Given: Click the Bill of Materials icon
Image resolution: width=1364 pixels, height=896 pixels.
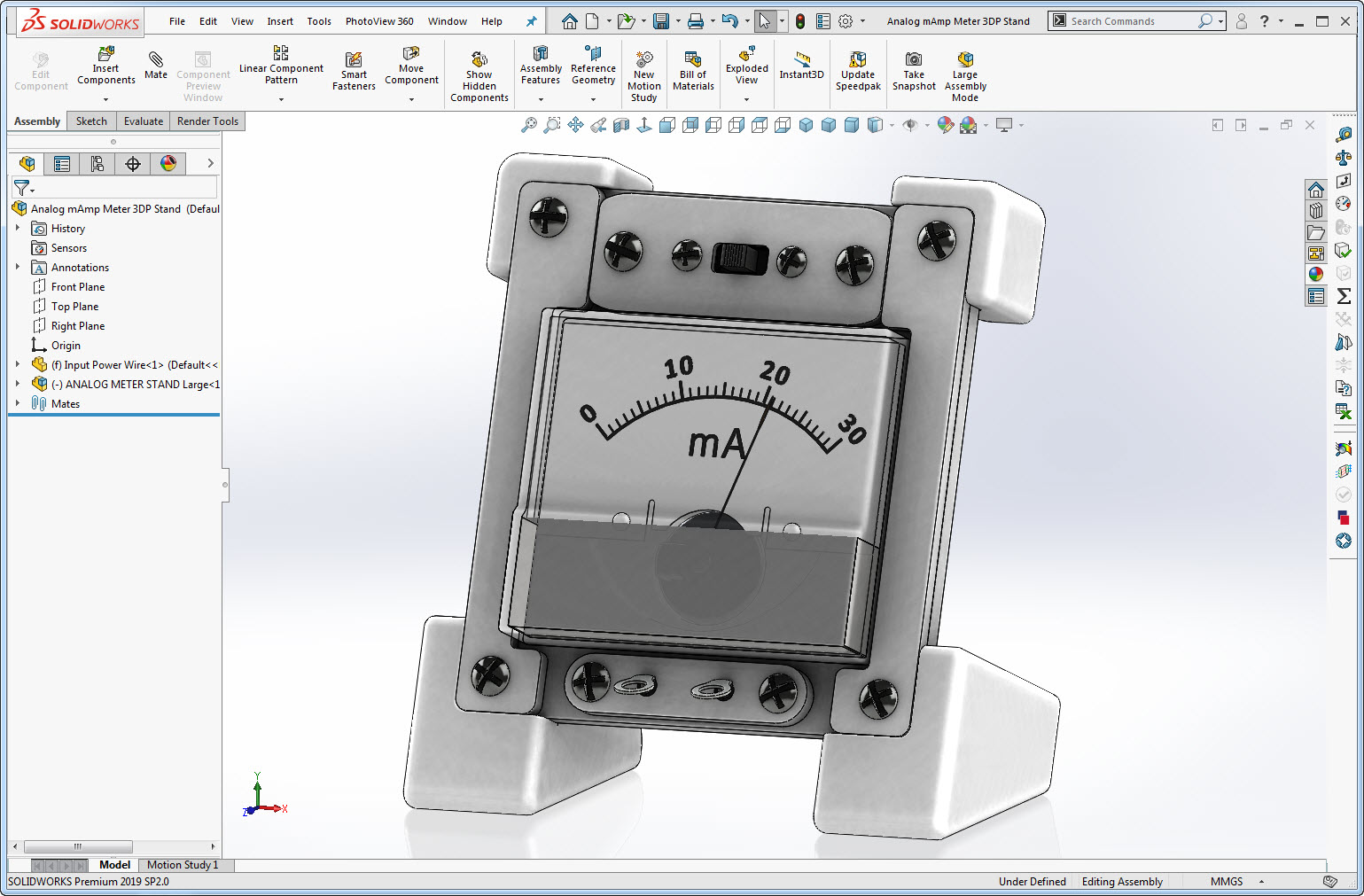Looking at the screenshot, I should [693, 59].
